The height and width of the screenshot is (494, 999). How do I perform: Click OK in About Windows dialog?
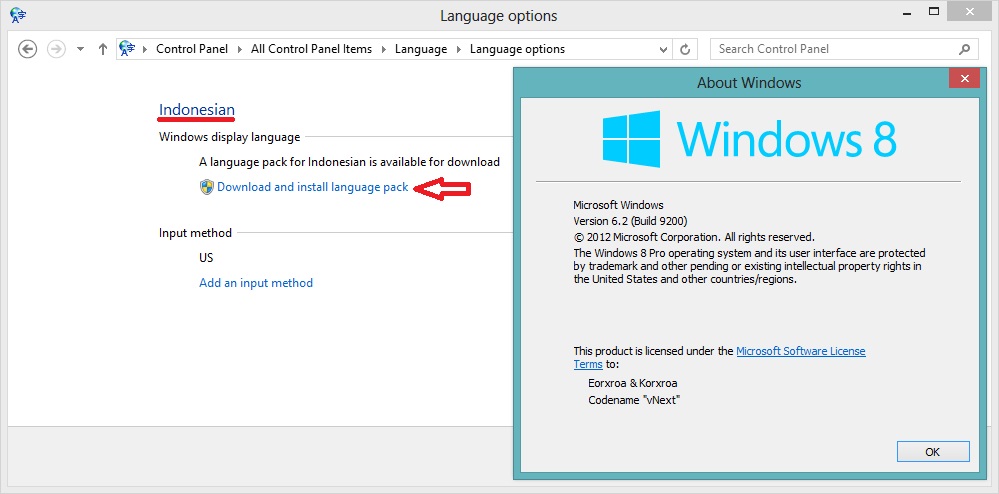pos(933,451)
